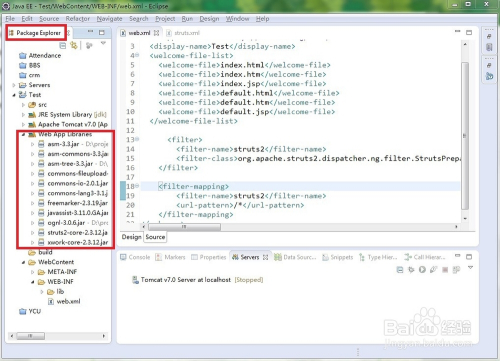The width and height of the screenshot is (500, 361).
Task: Click the editor horizontal scrollbar thumb
Action: coord(184,227)
